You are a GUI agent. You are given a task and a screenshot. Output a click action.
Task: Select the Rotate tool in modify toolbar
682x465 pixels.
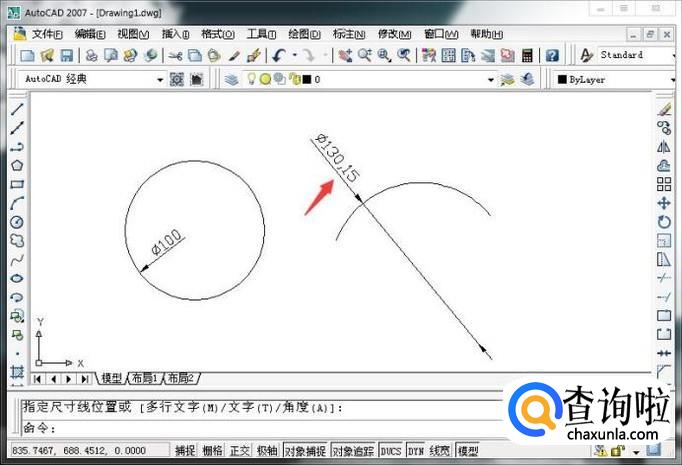(x=664, y=222)
